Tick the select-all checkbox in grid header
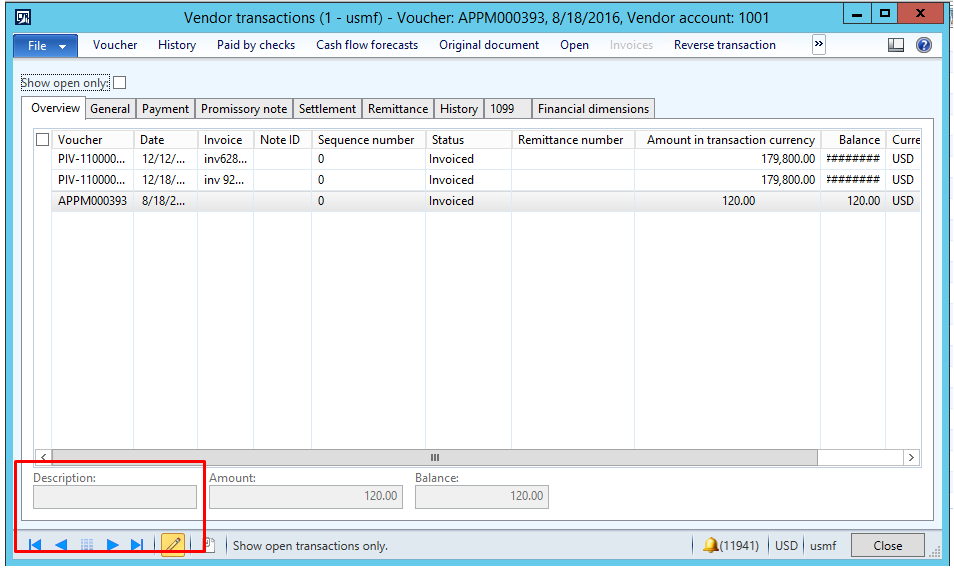 click(42, 140)
